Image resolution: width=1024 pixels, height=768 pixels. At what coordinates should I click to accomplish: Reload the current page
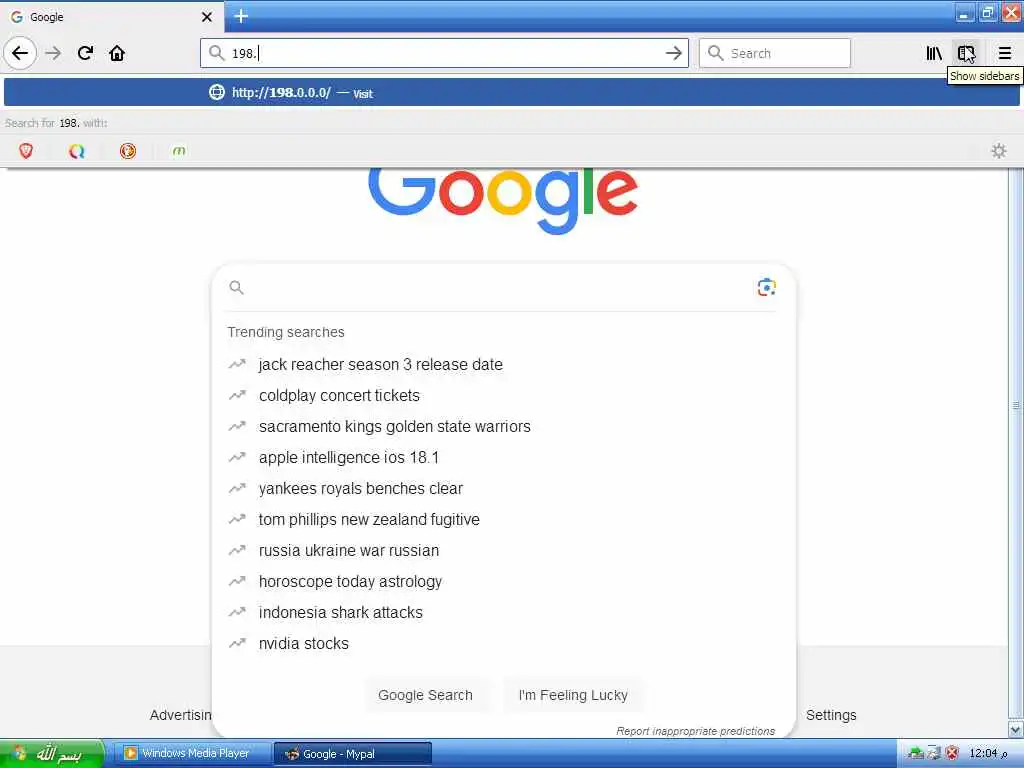(x=86, y=53)
